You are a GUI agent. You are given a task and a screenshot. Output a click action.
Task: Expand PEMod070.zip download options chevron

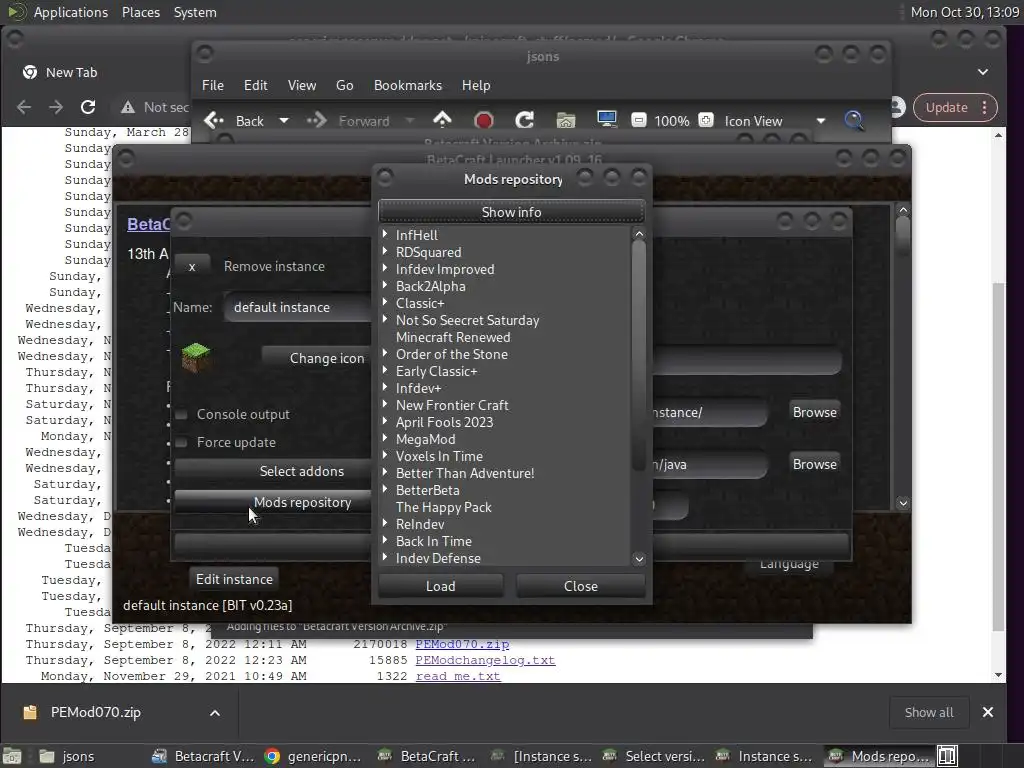point(215,713)
